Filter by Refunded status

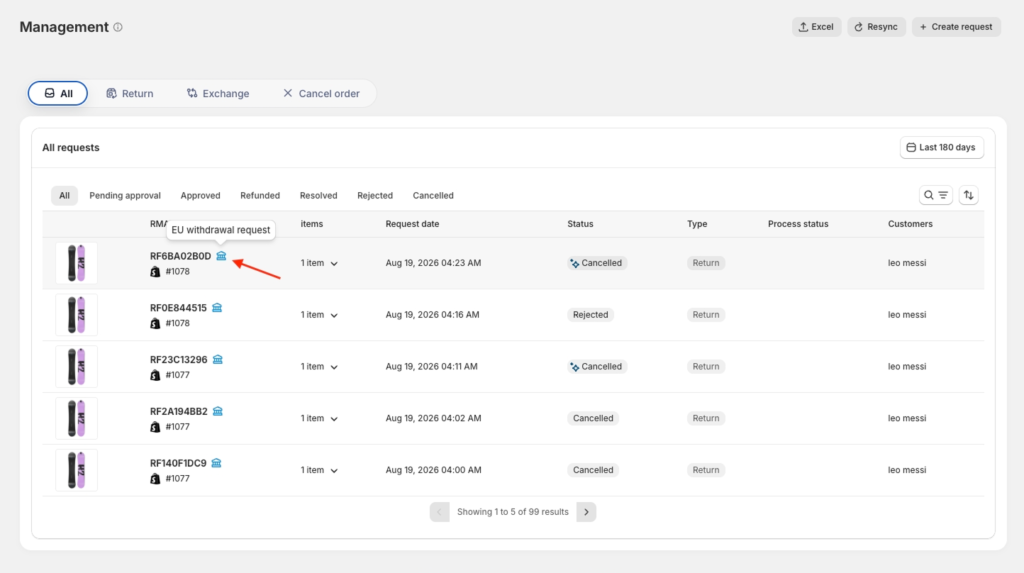(x=260, y=195)
